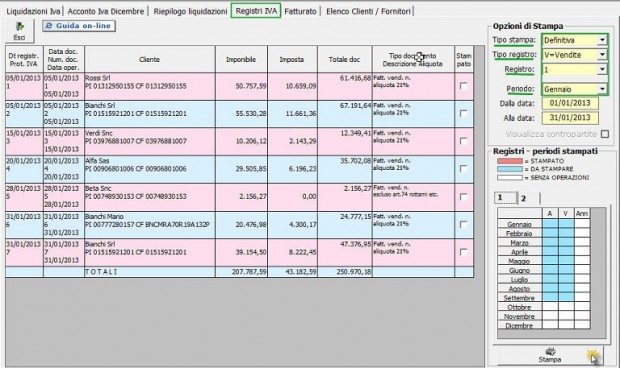Image resolution: width=620 pixels, height=368 pixels.
Task: Open the Periodo dropdown showing Gennaio
Action: tap(602, 89)
